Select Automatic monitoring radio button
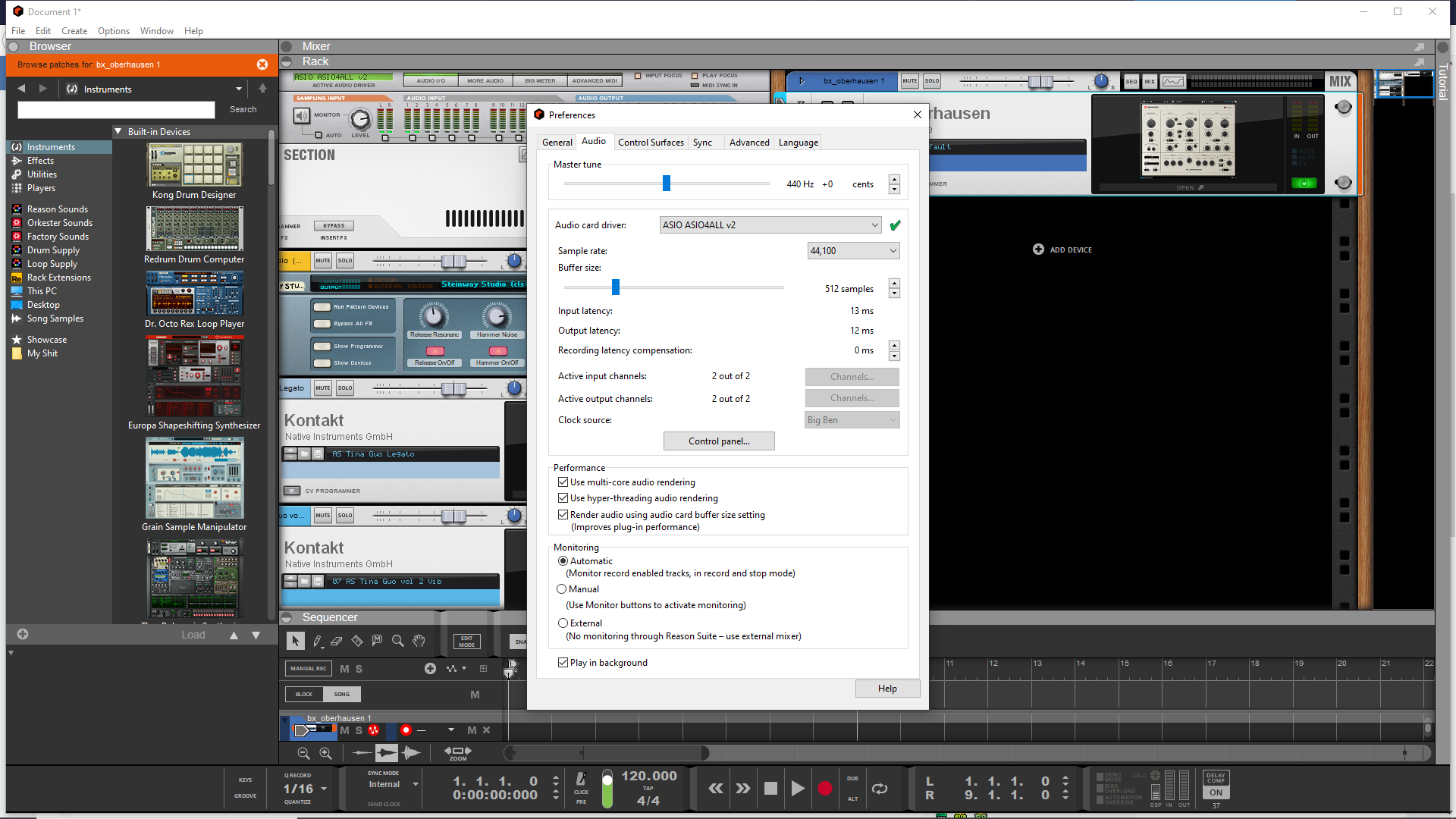The height and width of the screenshot is (819, 1456). 562,560
